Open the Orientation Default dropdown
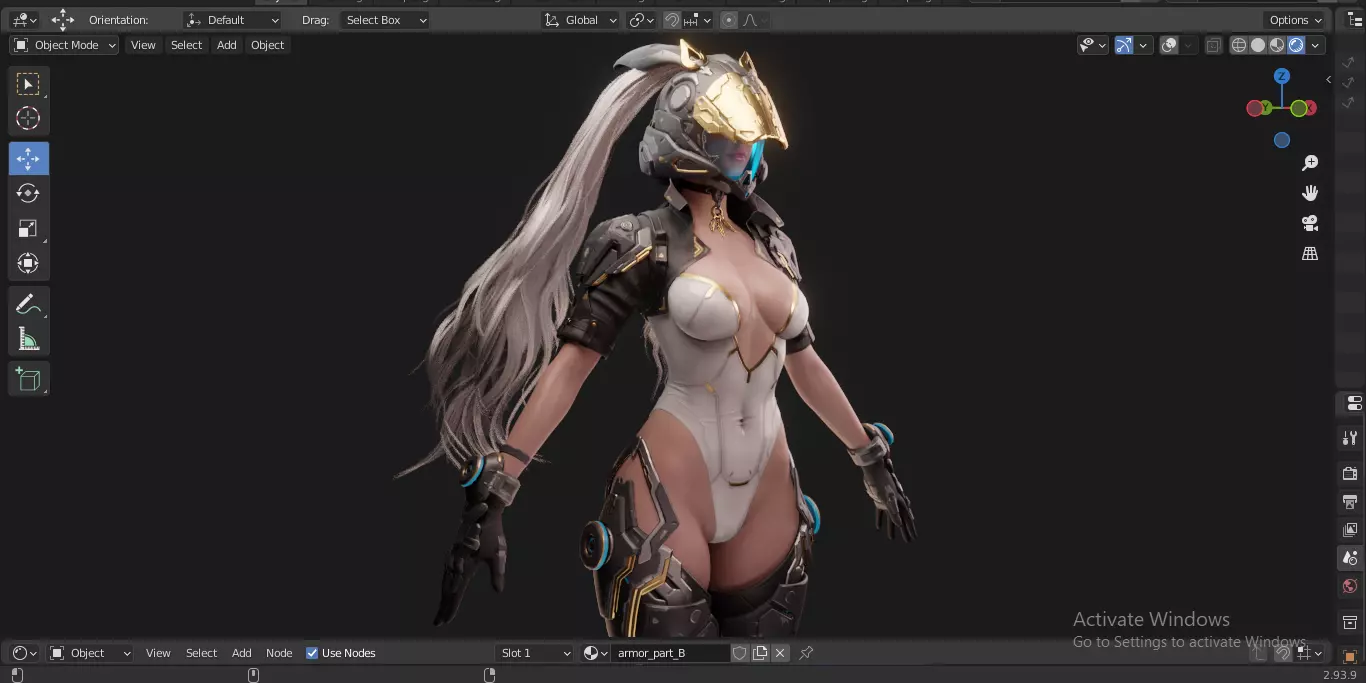The width and height of the screenshot is (1366, 683). click(233, 20)
